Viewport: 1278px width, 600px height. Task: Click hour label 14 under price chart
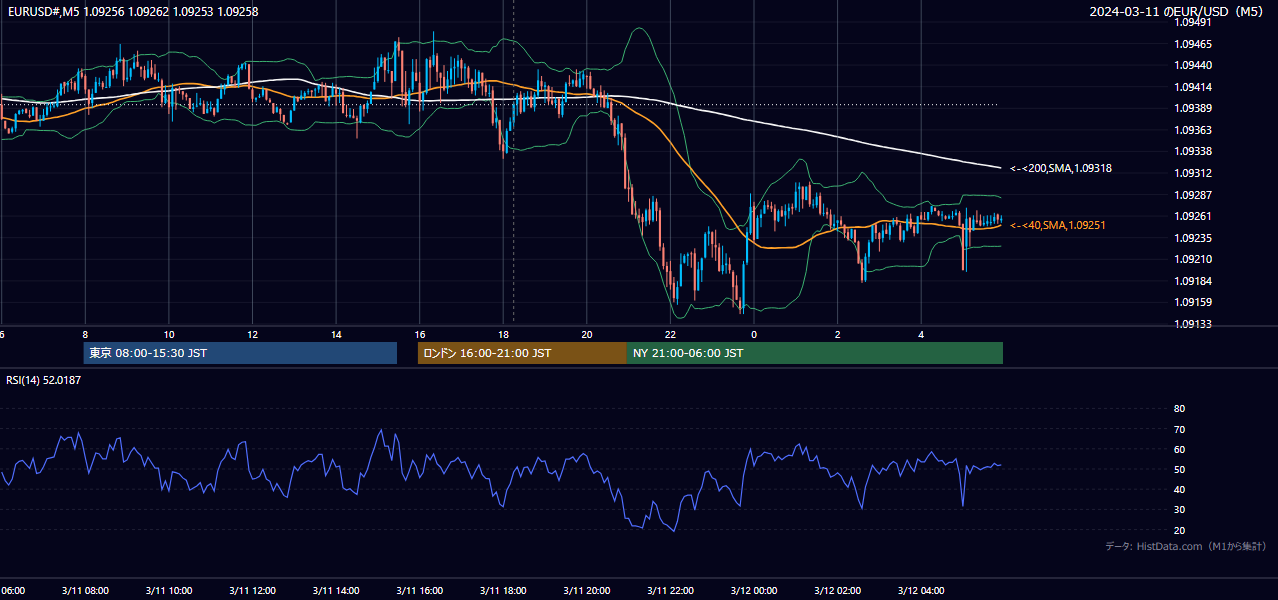[x=336, y=335]
